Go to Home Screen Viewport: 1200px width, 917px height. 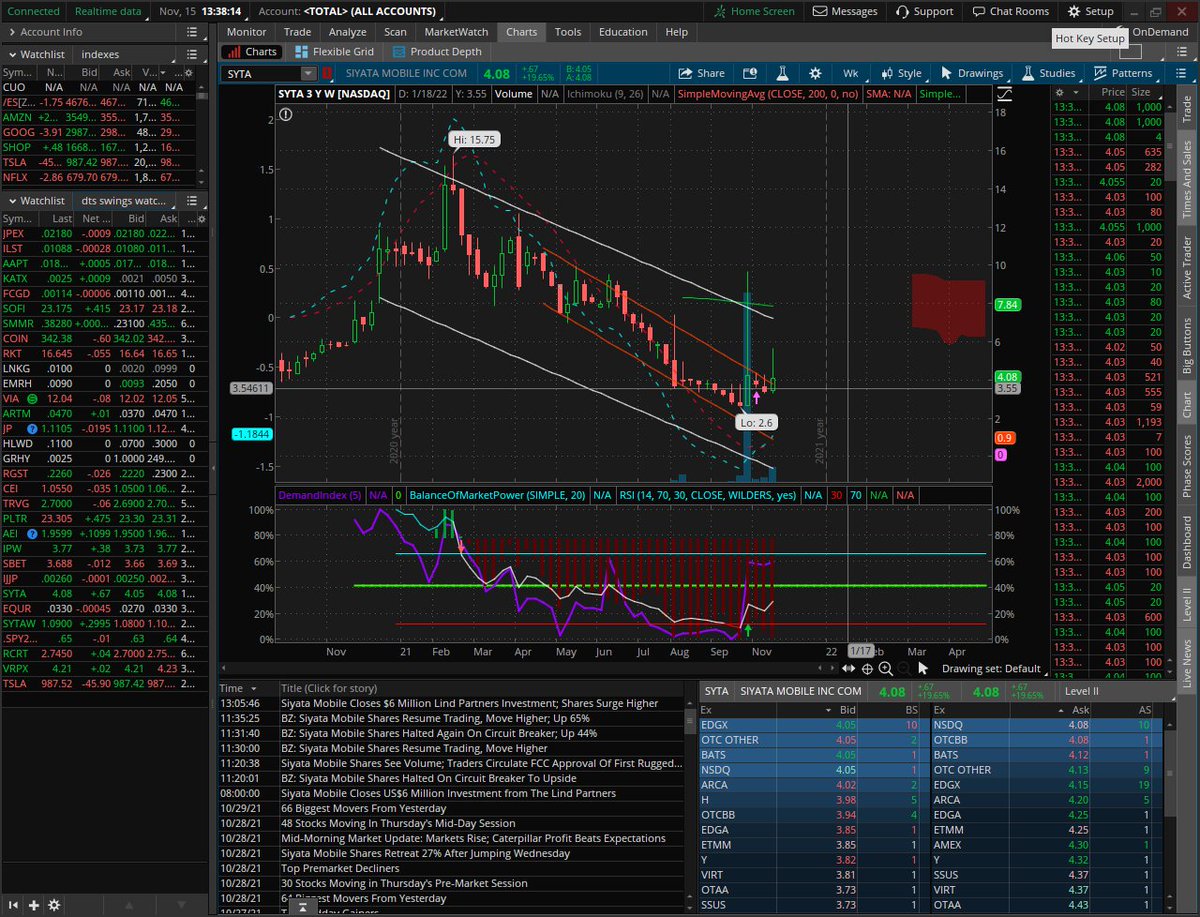[755, 11]
